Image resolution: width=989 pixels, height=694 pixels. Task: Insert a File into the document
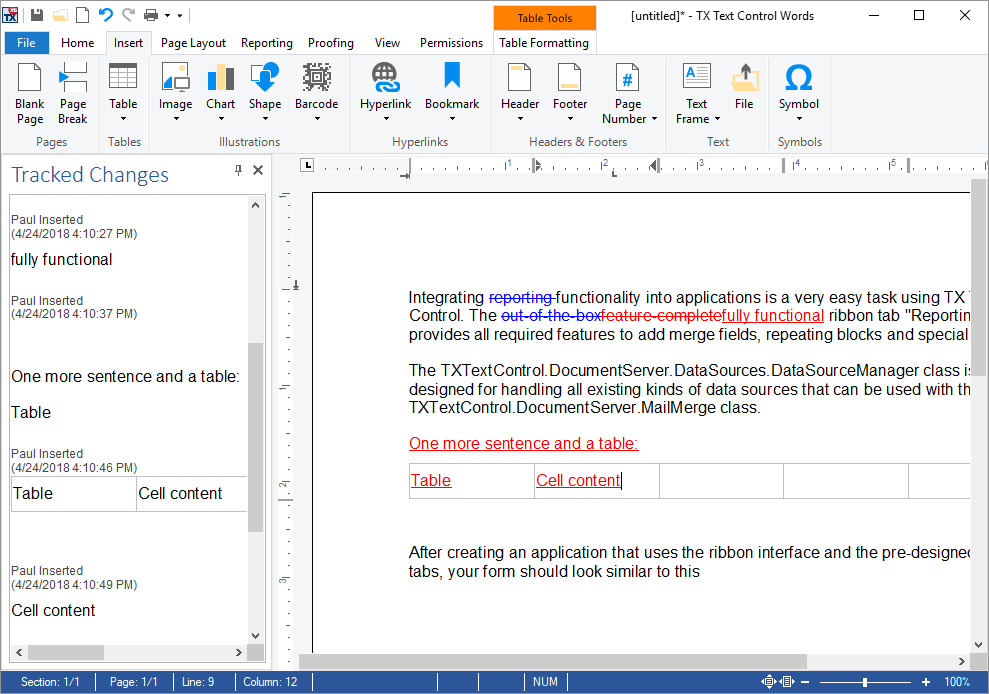744,86
